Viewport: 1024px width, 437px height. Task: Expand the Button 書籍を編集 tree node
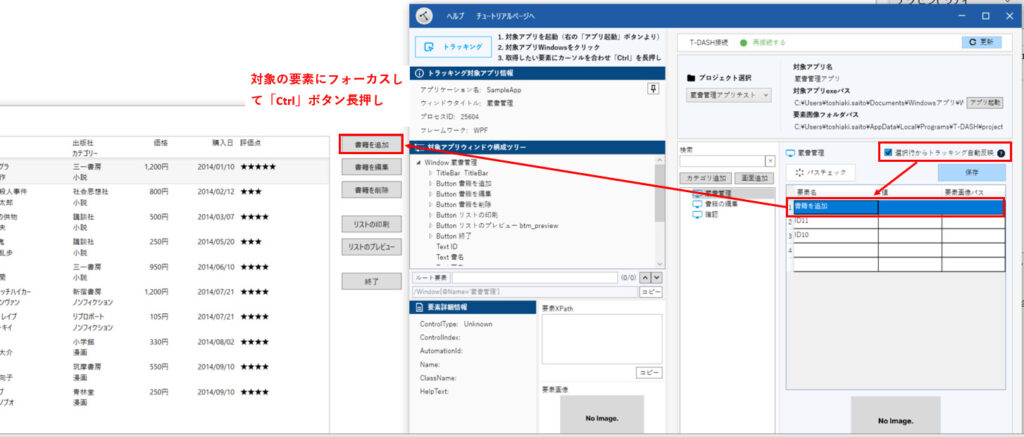[x=431, y=192]
